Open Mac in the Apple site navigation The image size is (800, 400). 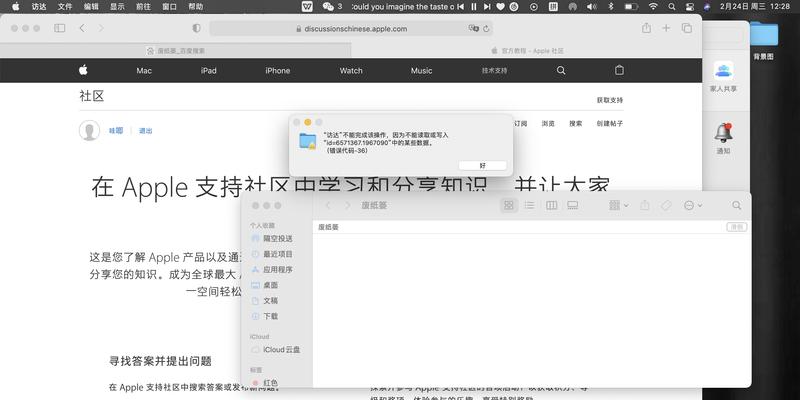click(x=144, y=71)
